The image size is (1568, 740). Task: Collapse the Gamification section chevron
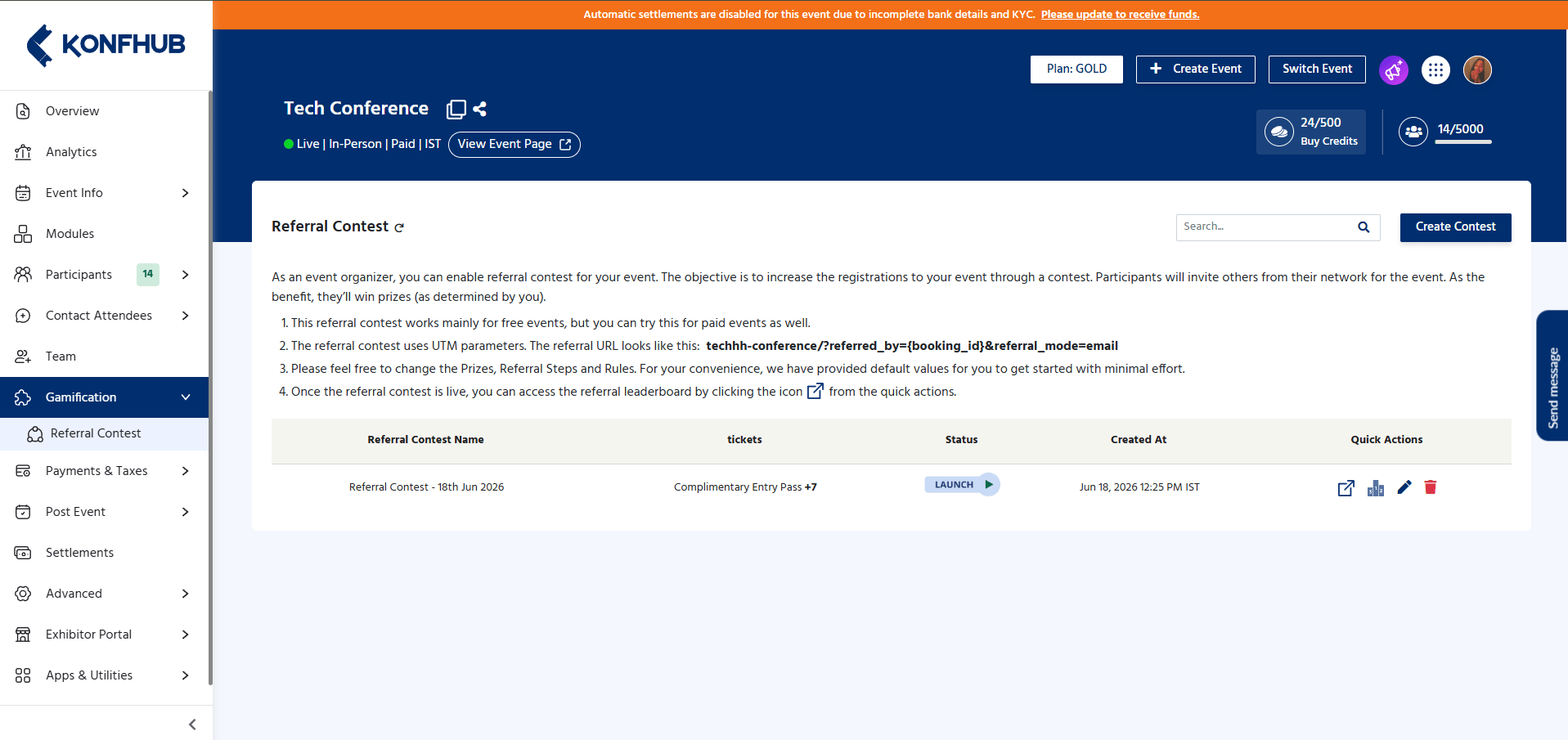[x=186, y=397]
